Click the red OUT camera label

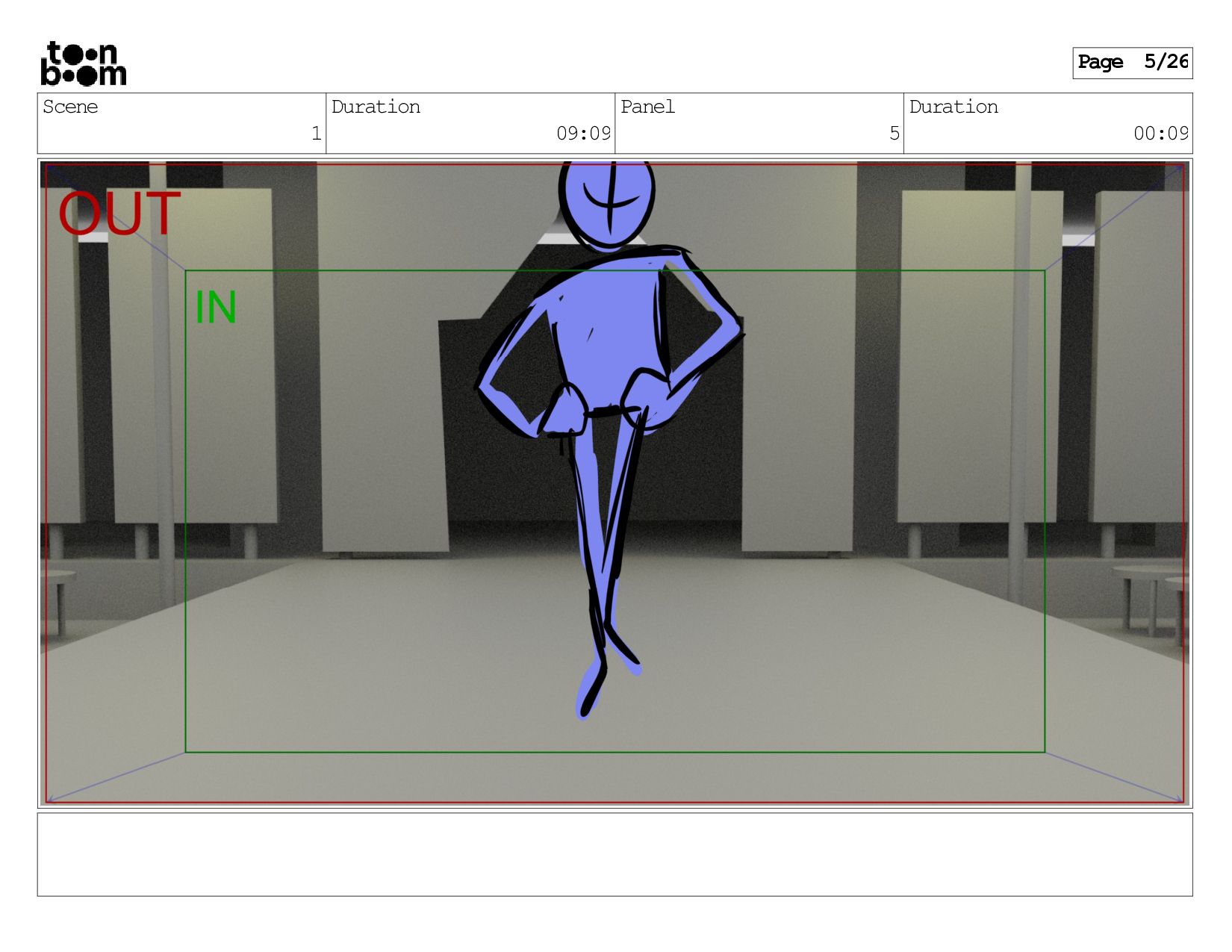coord(119,214)
